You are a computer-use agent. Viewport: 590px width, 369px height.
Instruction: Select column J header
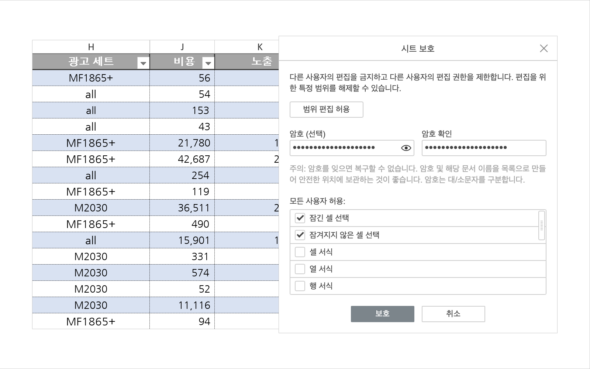click(182, 47)
